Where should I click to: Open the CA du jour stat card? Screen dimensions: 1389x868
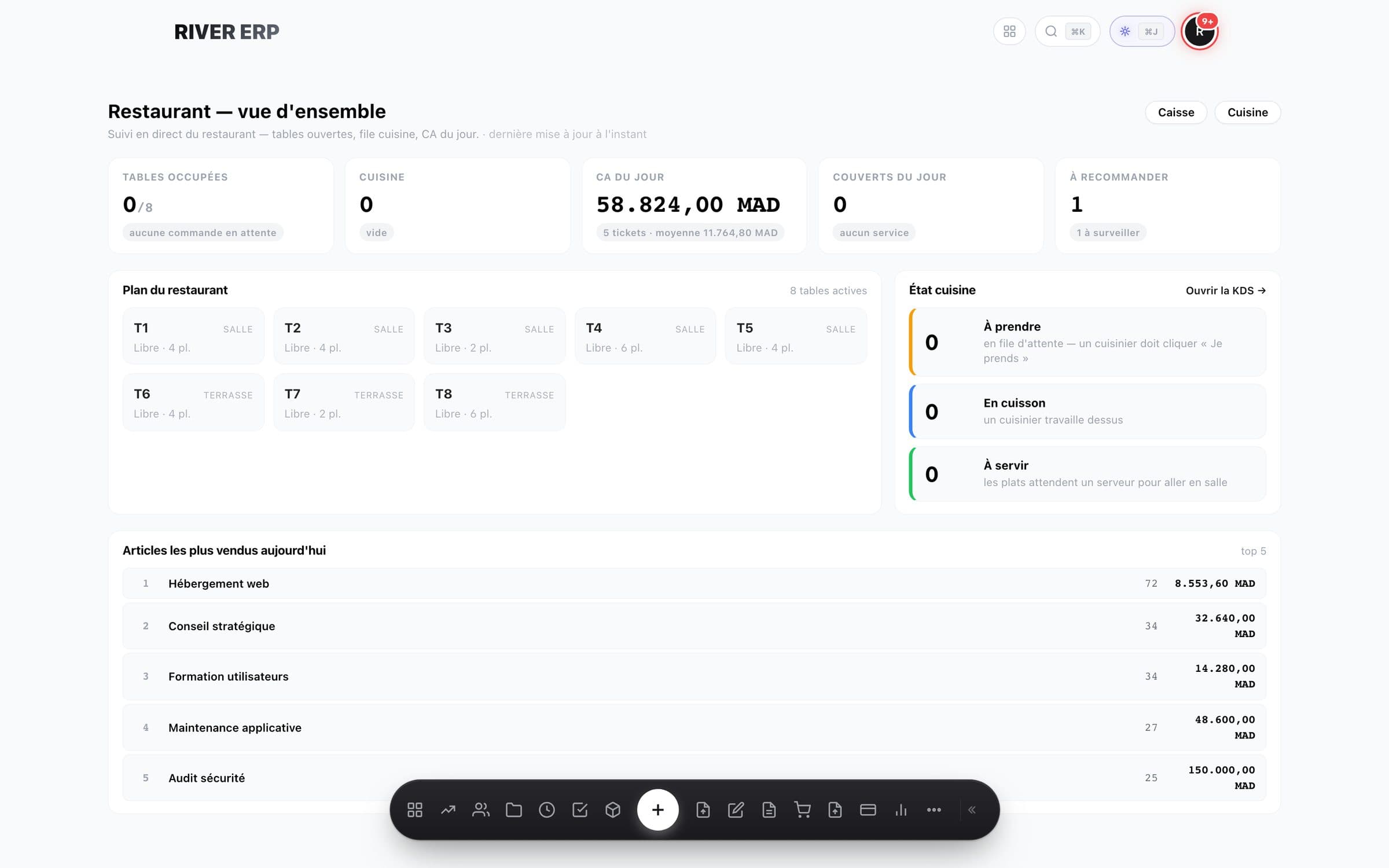(x=694, y=206)
